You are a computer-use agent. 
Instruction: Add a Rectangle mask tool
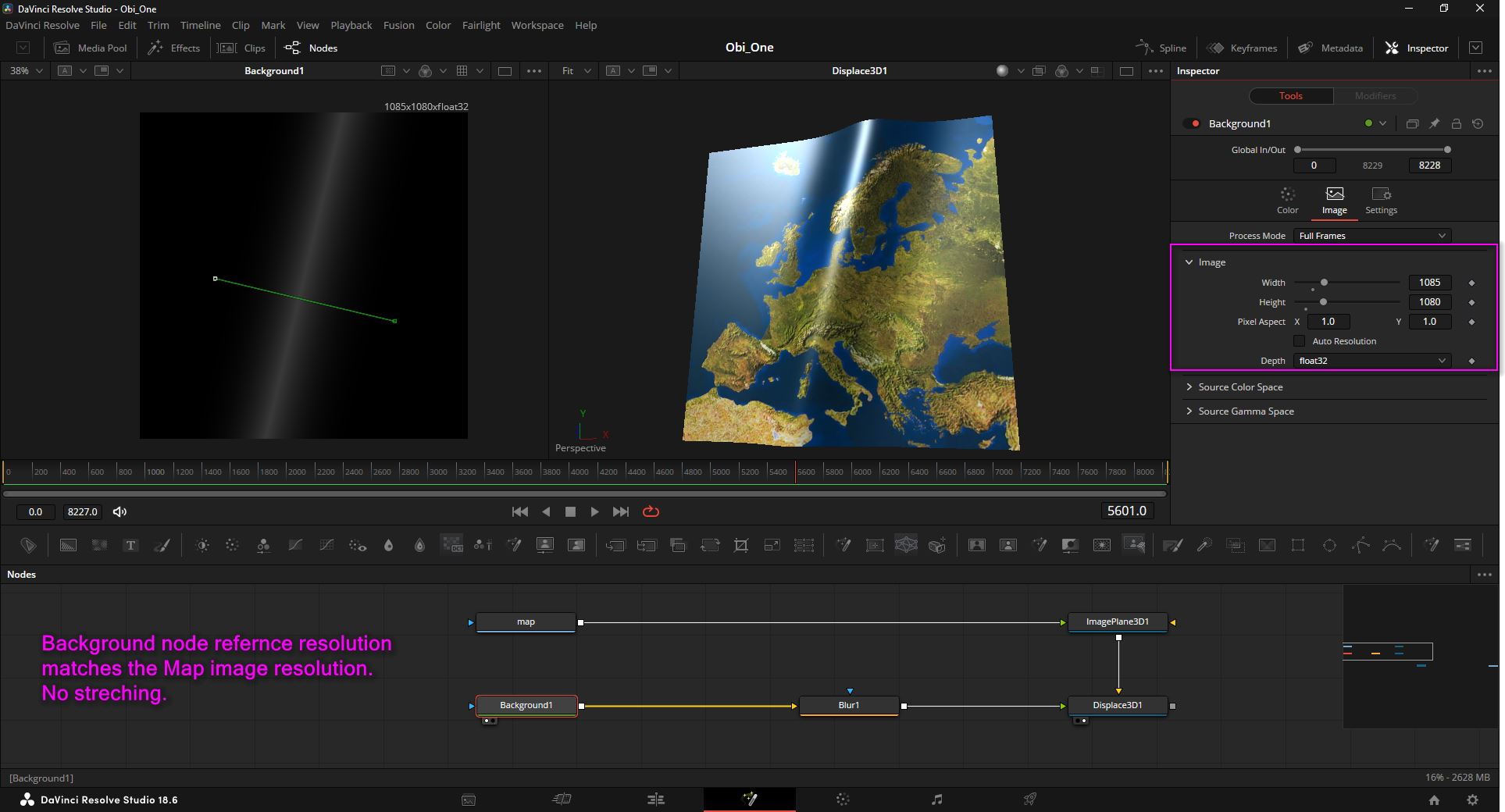click(1298, 545)
